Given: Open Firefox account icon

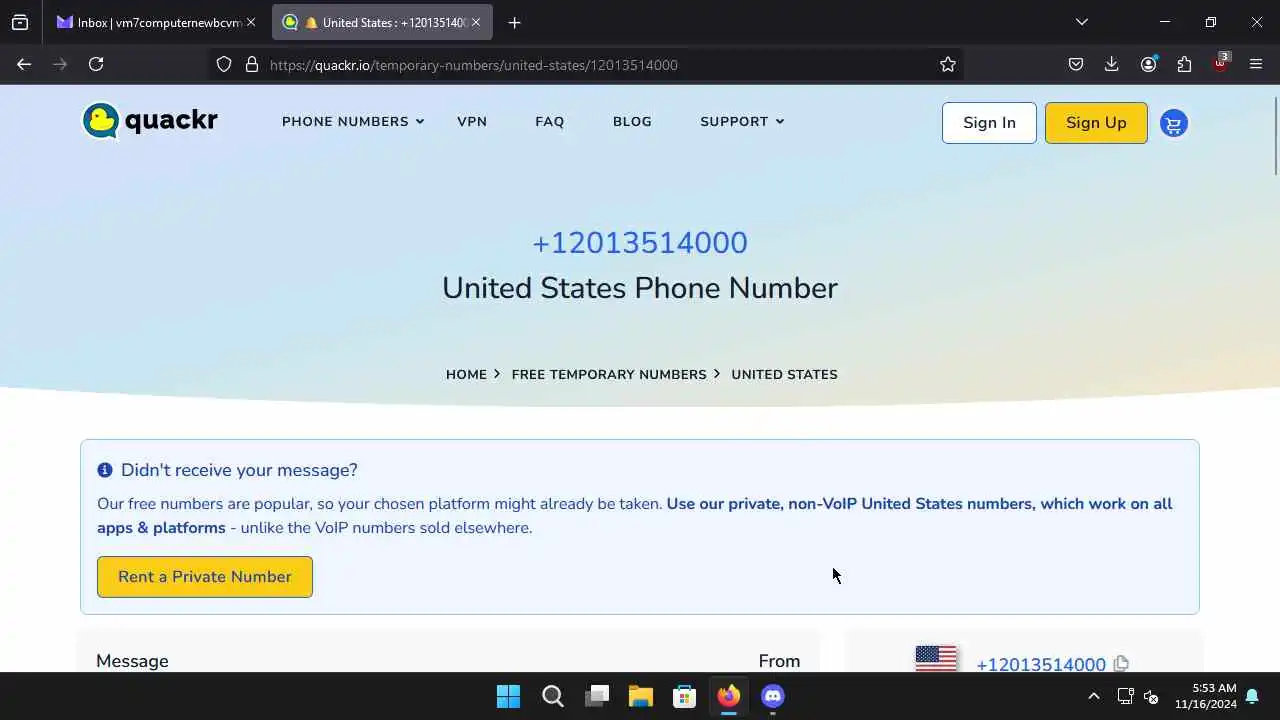Looking at the screenshot, I should [1148, 64].
